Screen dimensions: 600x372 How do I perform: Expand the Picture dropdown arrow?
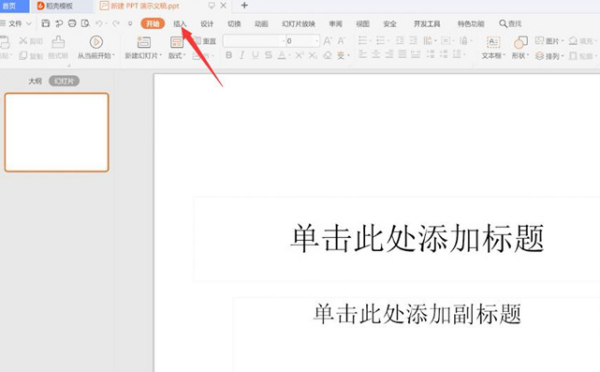point(562,41)
